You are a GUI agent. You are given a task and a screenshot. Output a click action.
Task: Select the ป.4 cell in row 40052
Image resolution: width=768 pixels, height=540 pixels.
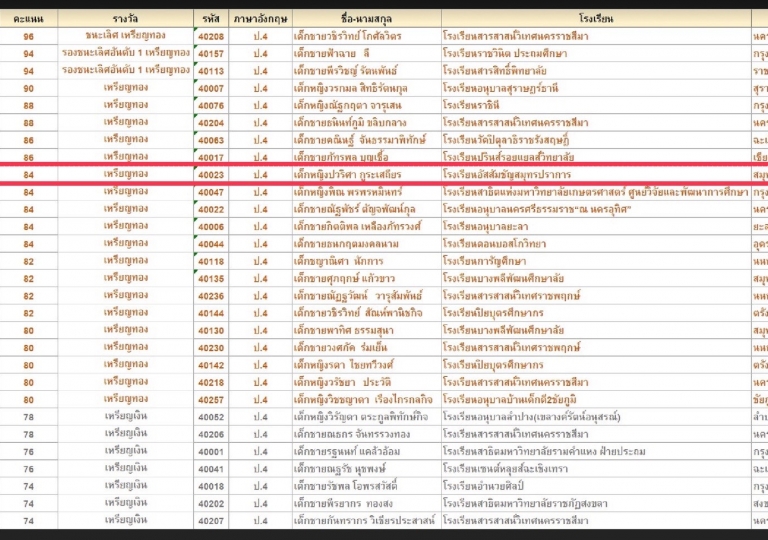(261, 417)
